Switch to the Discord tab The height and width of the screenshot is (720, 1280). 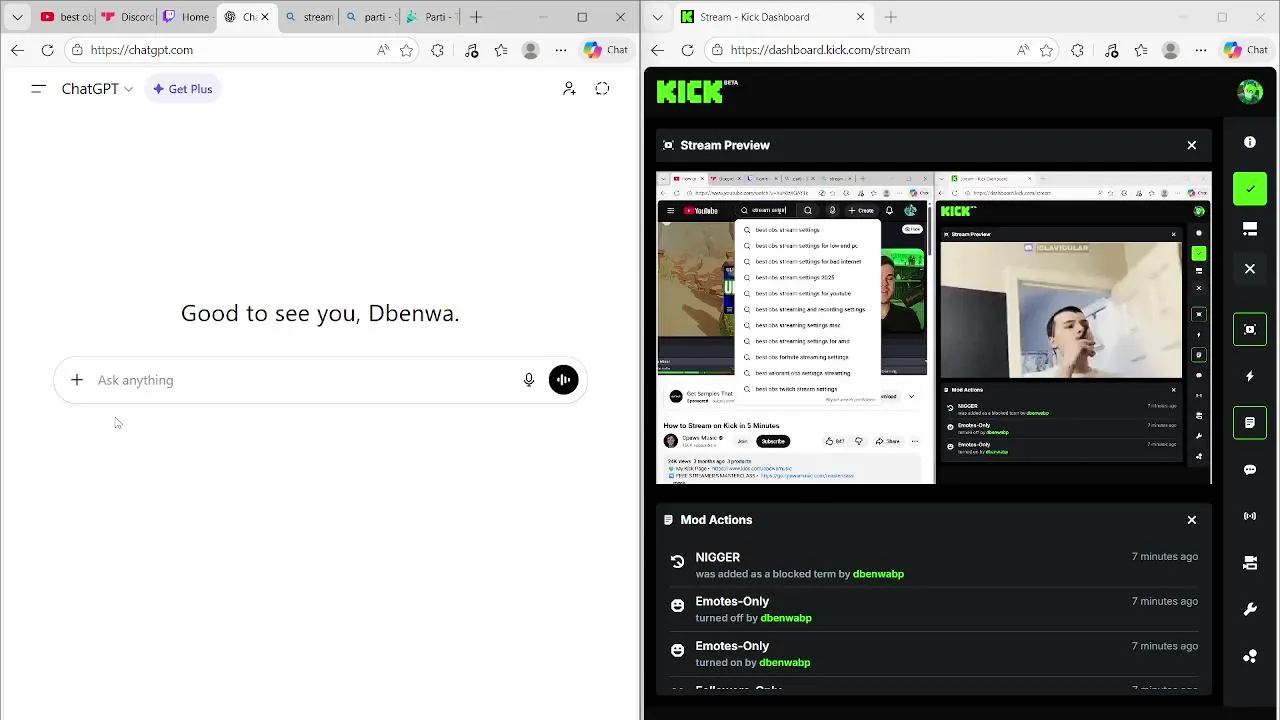[x=128, y=17]
